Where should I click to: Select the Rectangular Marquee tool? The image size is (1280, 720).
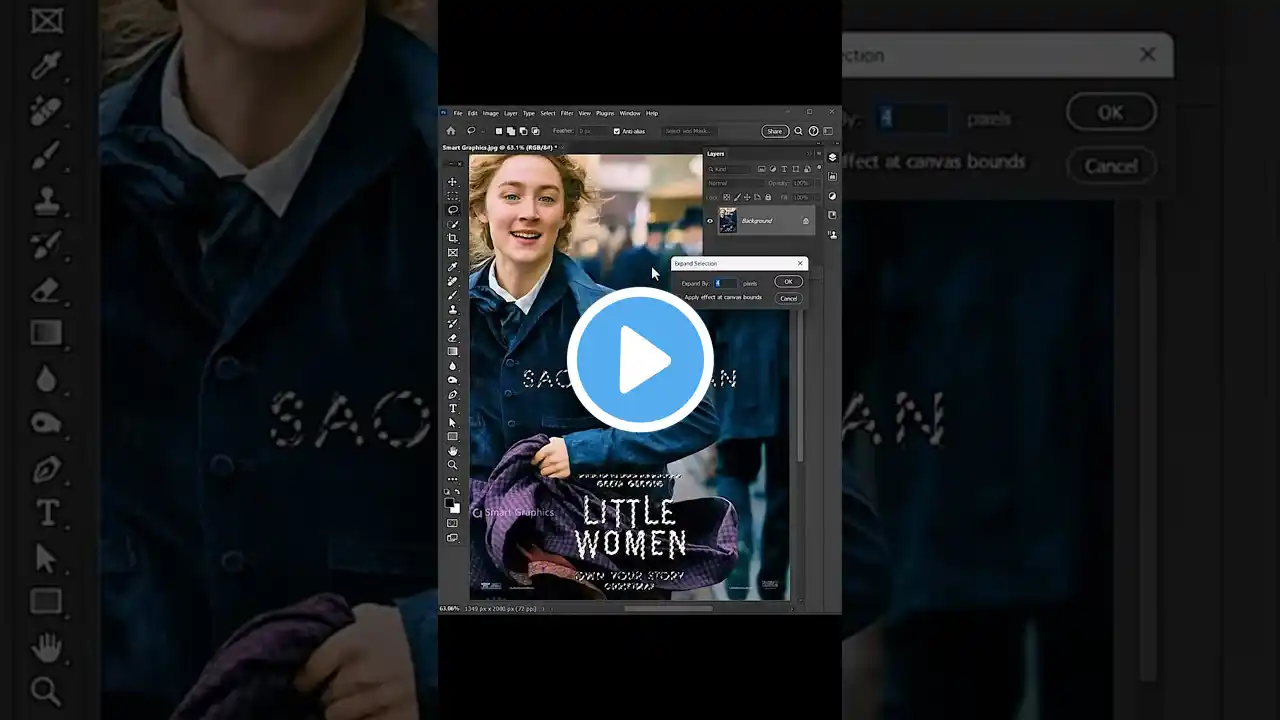click(452, 196)
